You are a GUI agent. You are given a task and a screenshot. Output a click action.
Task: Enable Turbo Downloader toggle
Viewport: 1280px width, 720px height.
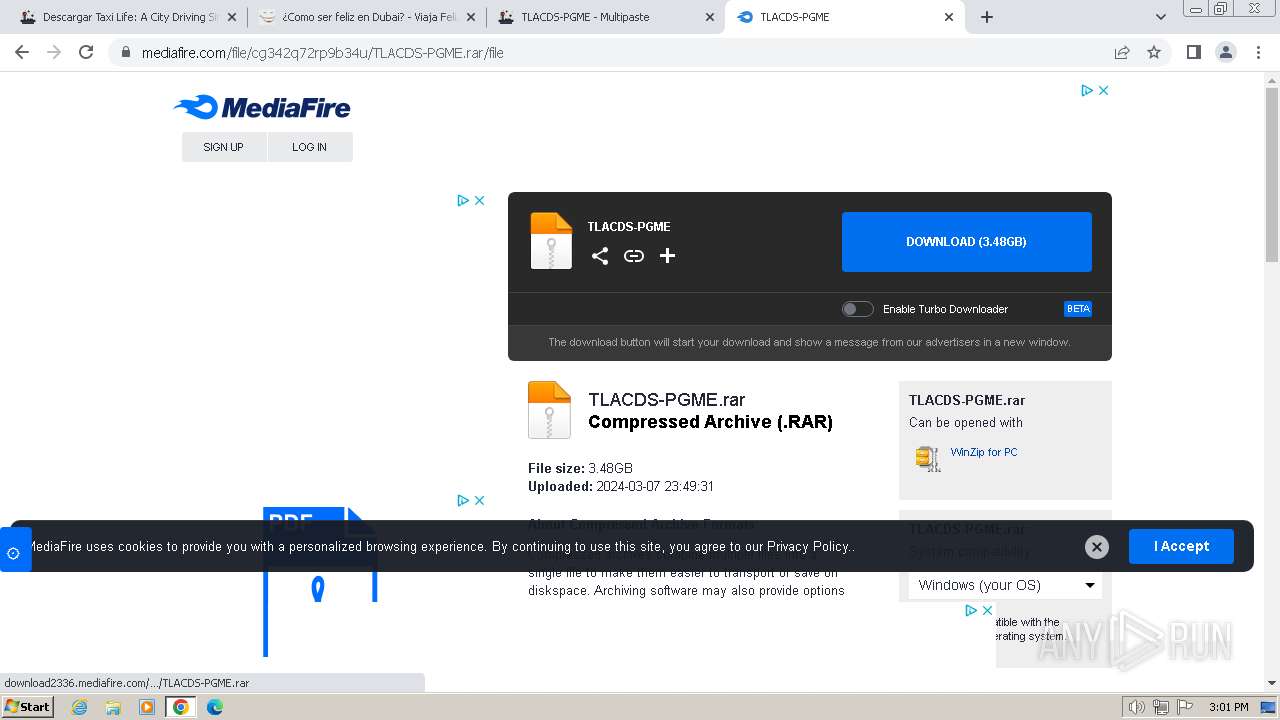[857, 309]
